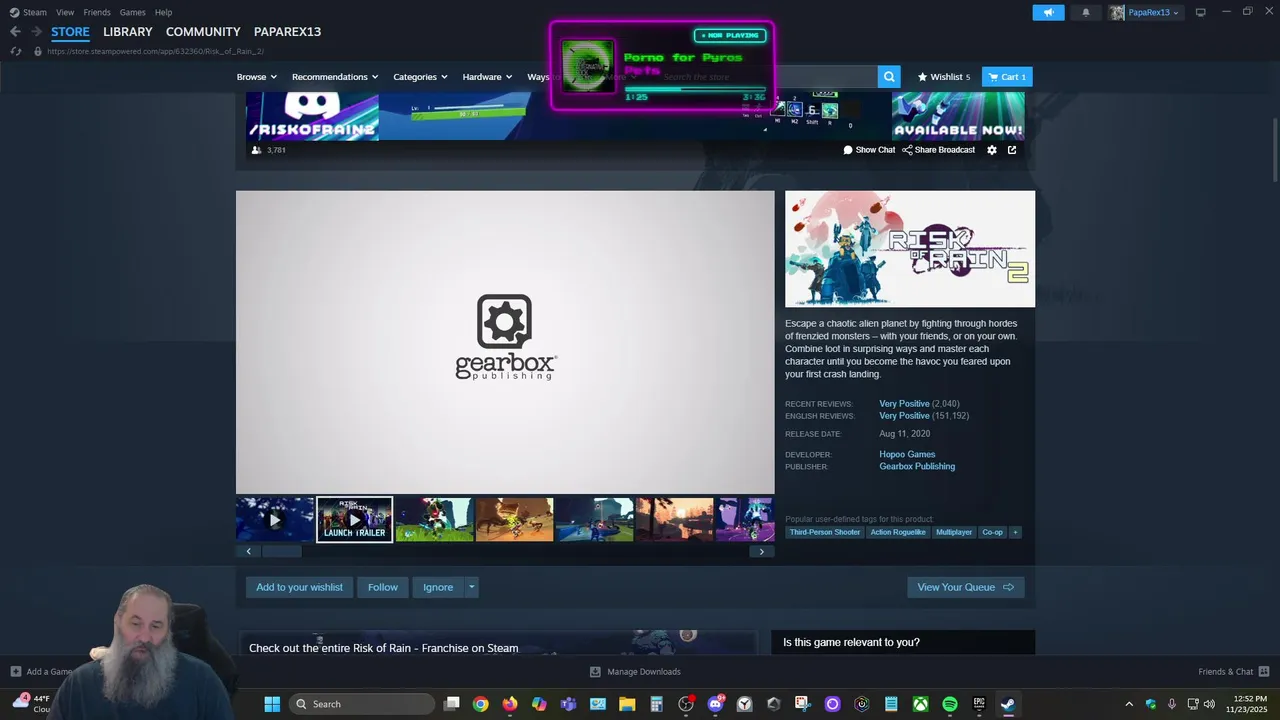Image resolution: width=1280 pixels, height=720 pixels.
Task: Expand more tags with the plus button
Action: point(1015,532)
